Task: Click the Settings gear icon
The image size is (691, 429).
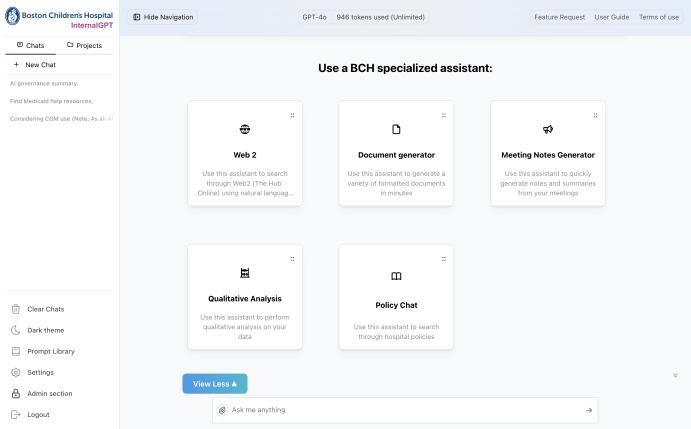Action: [x=16, y=373]
